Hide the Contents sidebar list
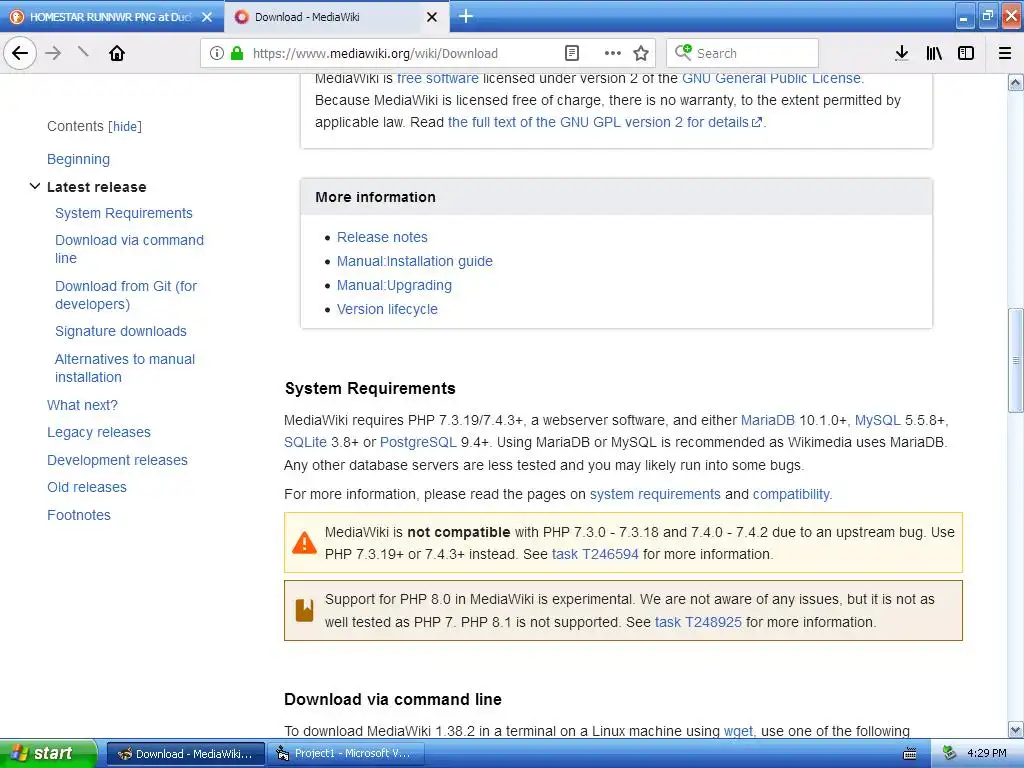 click(x=125, y=126)
